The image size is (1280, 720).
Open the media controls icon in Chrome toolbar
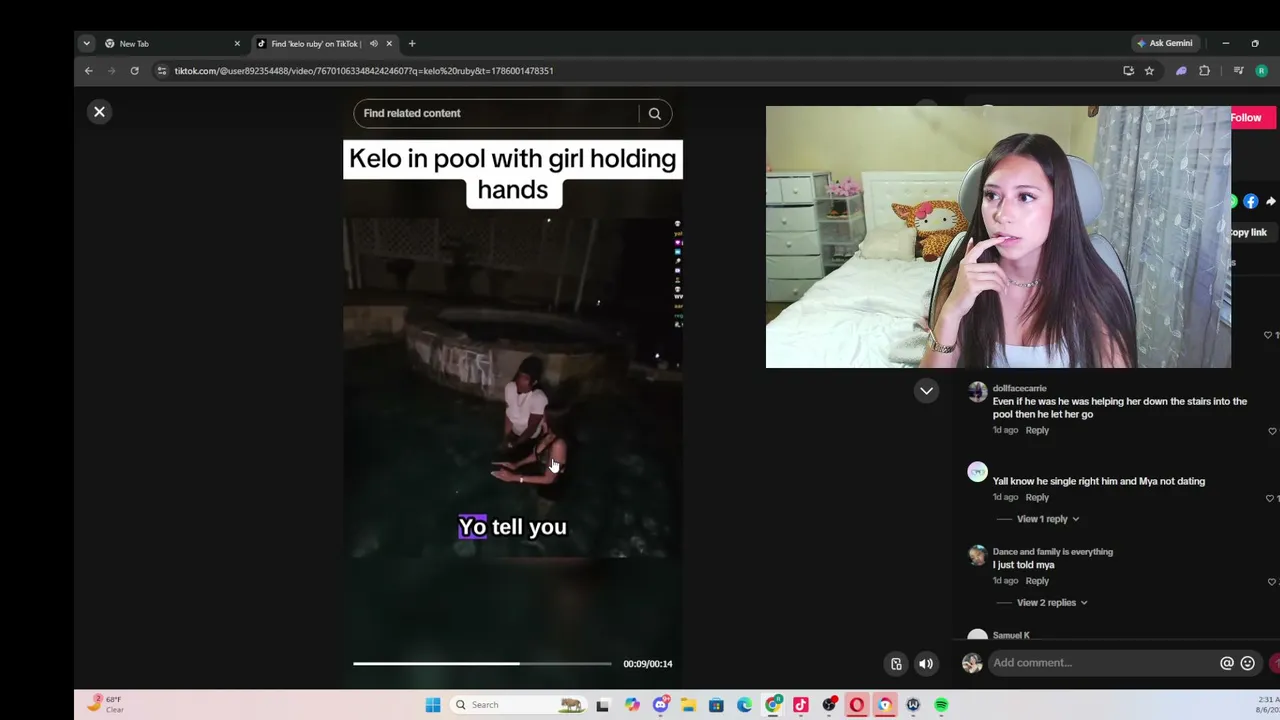coord(1238,71)
